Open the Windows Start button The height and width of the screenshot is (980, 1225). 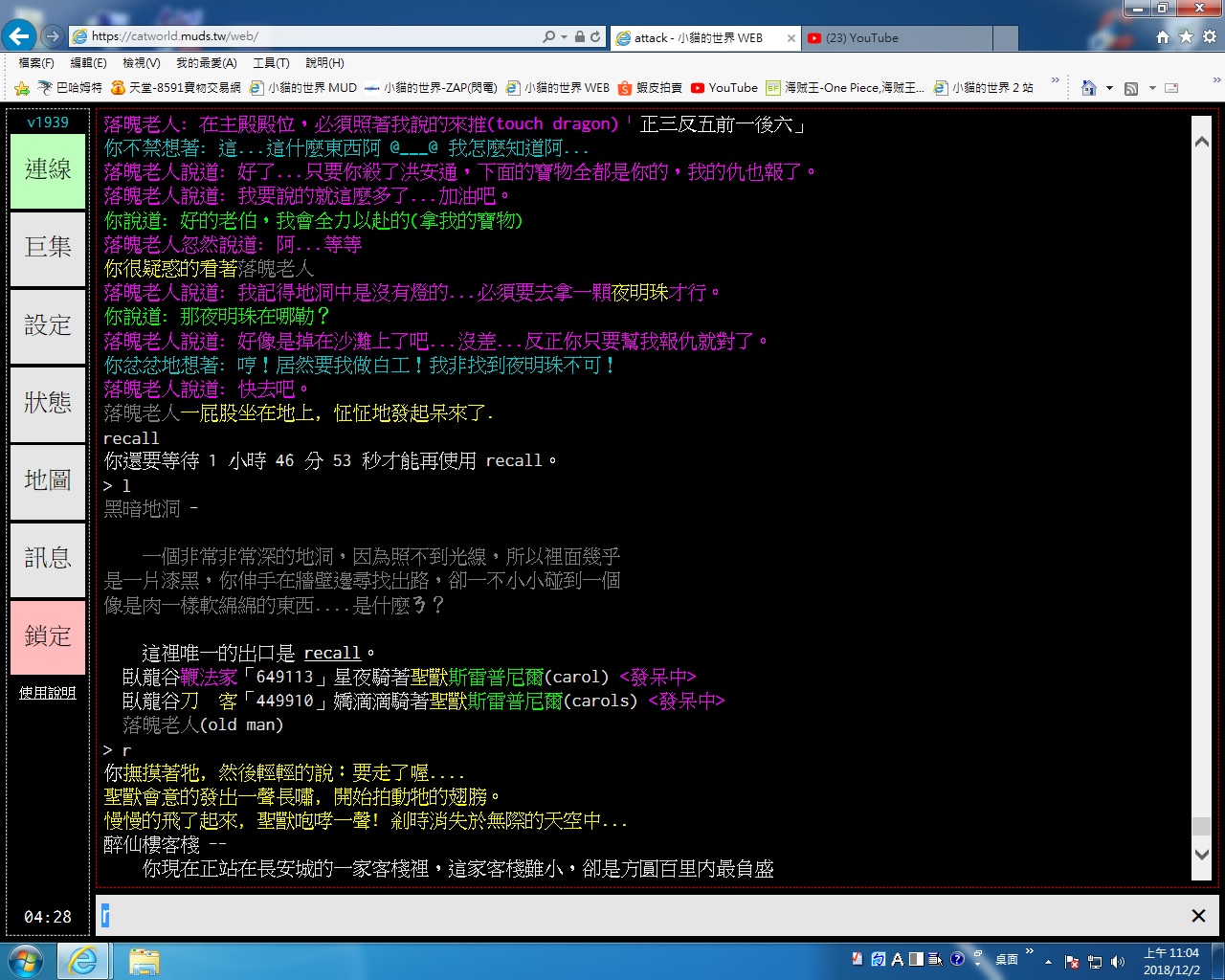click(25, 960)
